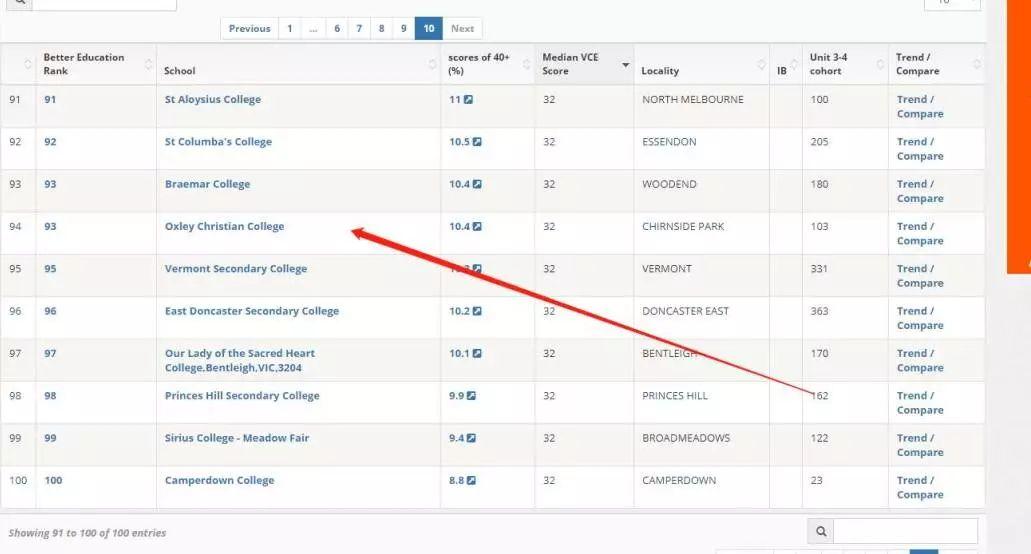Open Trend / Compare for Braemar College

[920, 191]
